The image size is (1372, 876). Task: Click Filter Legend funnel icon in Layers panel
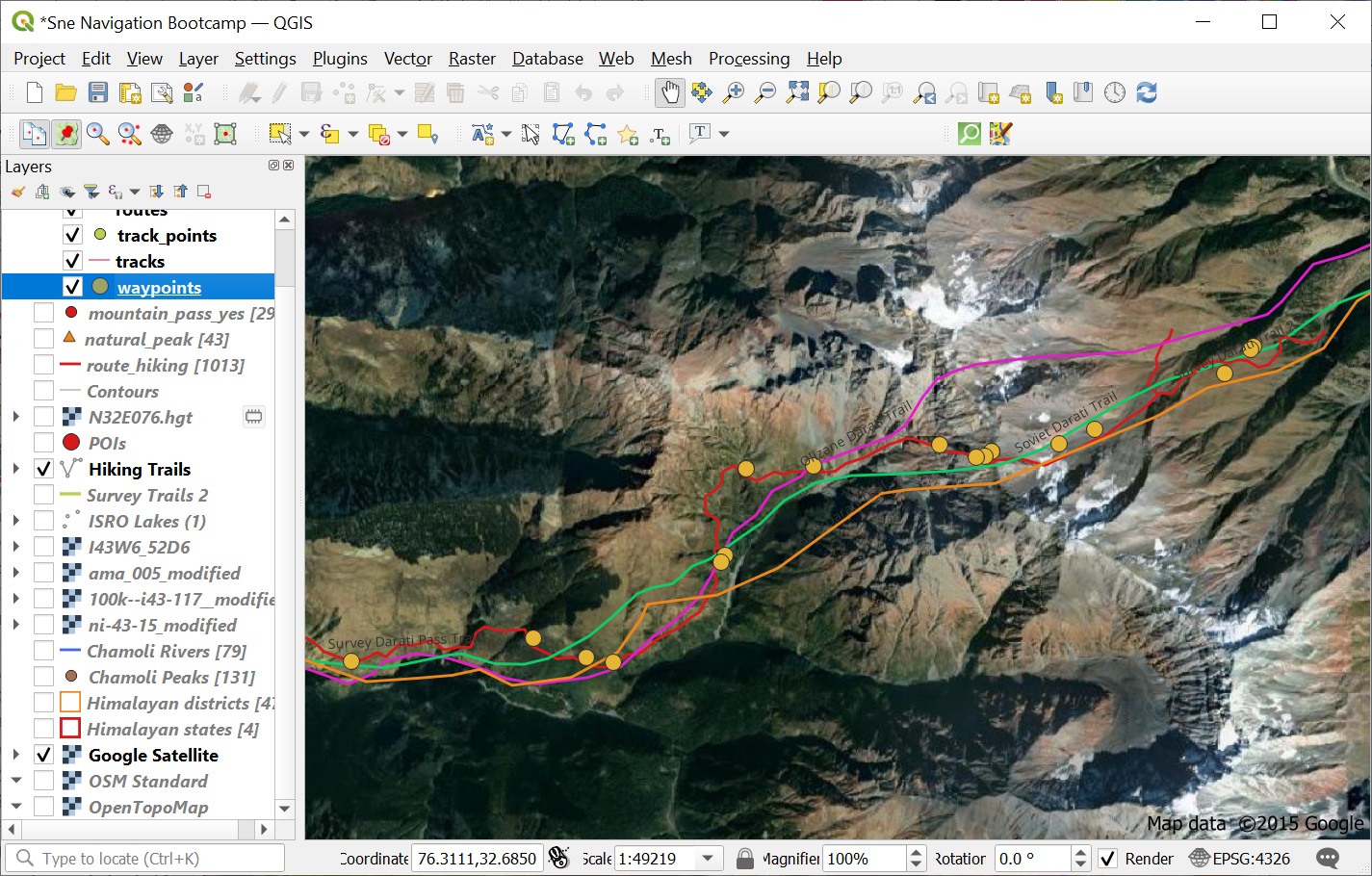[91, 192]
